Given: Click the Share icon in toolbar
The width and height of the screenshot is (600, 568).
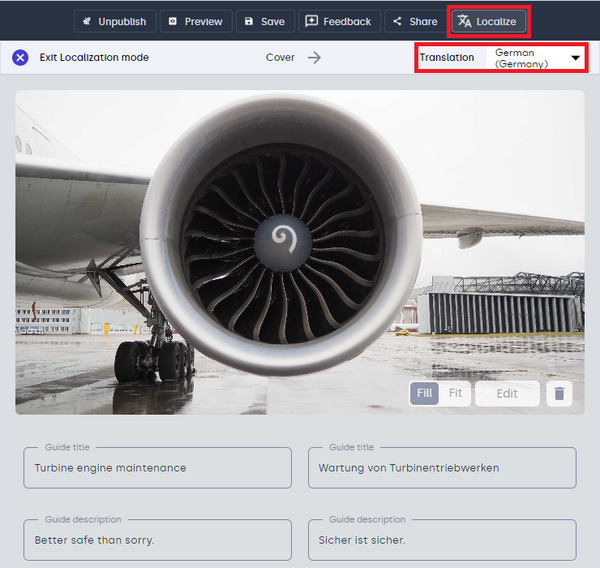Looking at the screenshot, I should click(397, 21).
